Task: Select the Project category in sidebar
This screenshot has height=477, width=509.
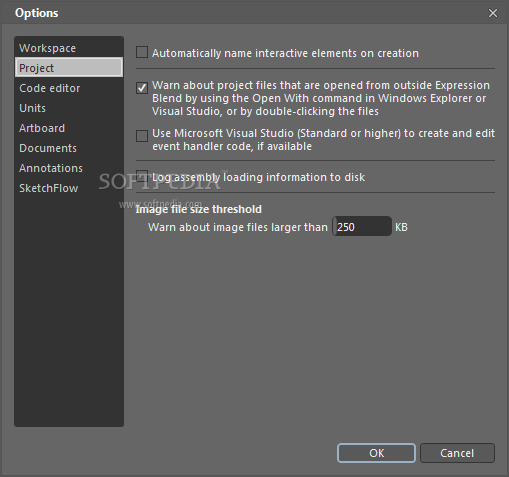Action: point(69,68)
